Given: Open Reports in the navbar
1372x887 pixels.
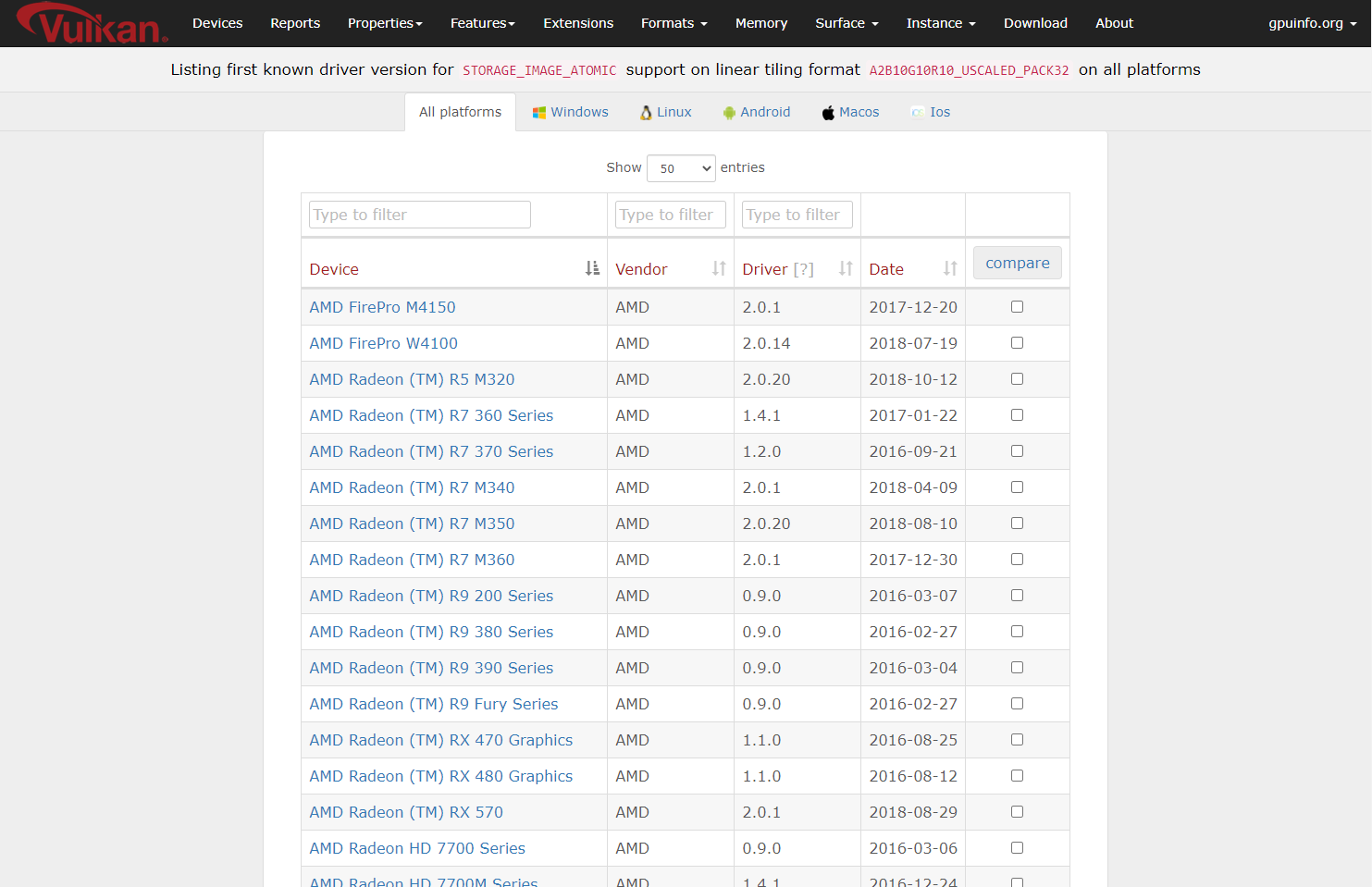Looking at the screenshot, I should click(x=295, y=23).
